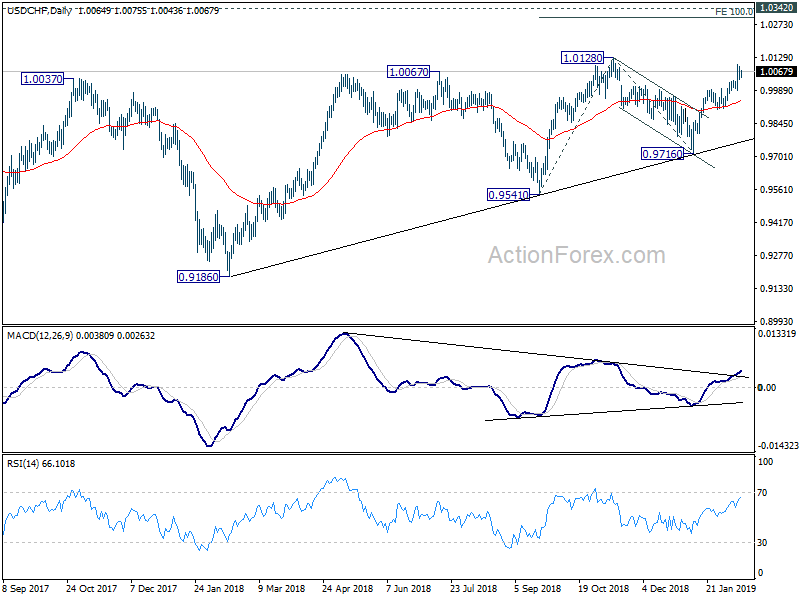
Task: Click the 8 Sep 2017 date label
Action: tap(26, 588)
